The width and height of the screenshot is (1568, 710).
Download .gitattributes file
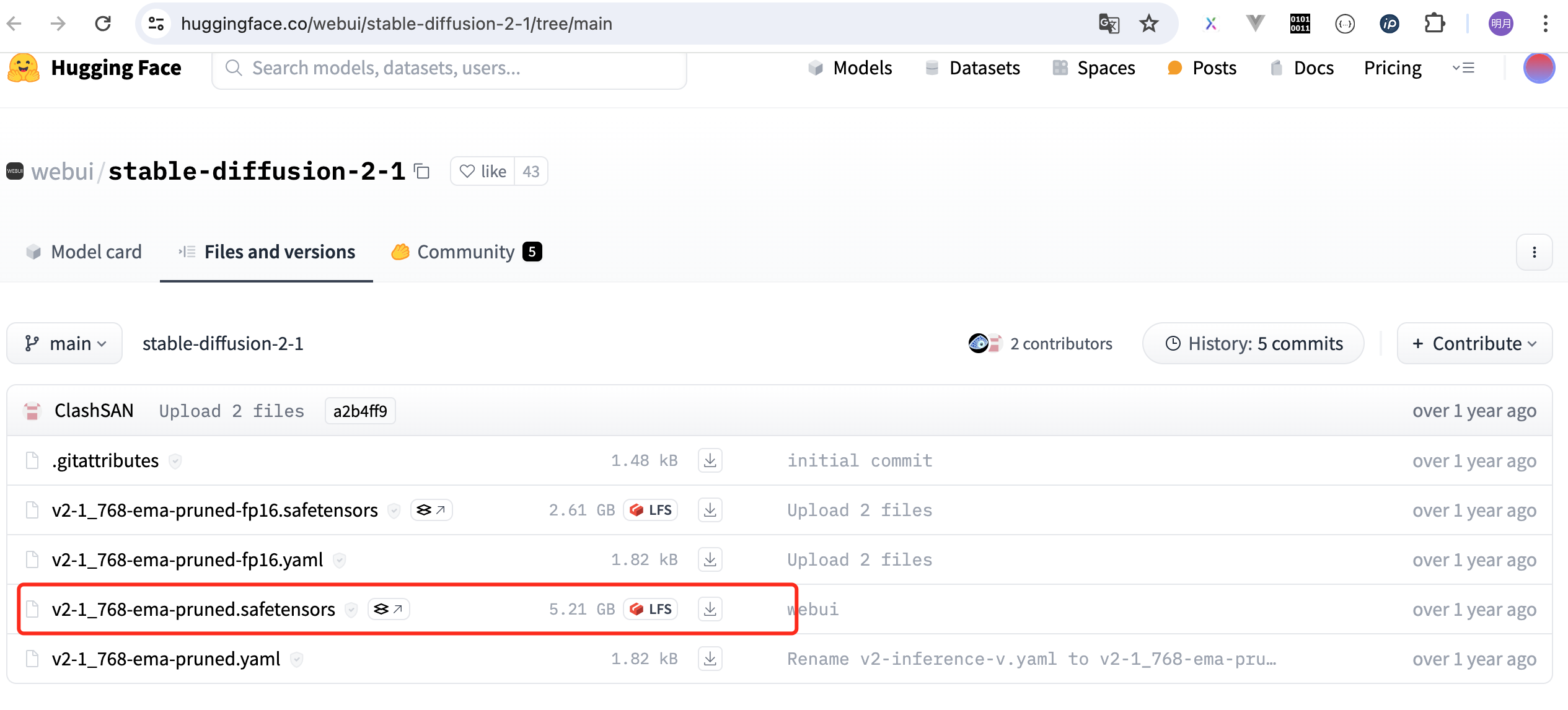[710, 460]
